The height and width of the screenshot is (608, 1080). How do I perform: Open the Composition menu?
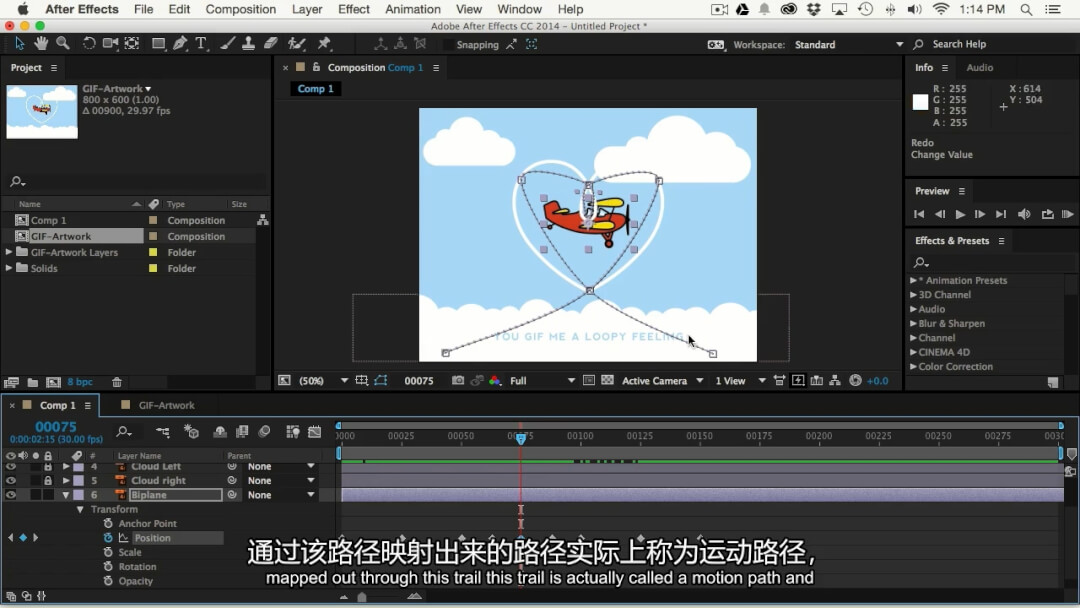(x=240, y=9)
